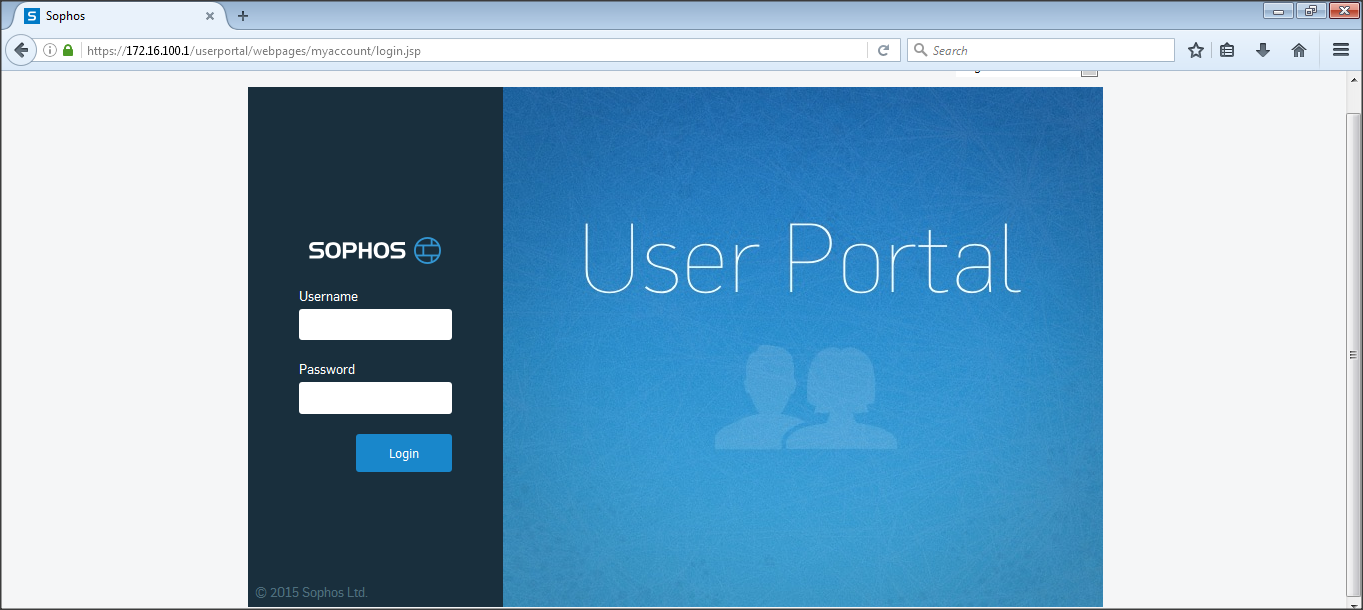Show bookmarks list icon in toolbar

coord(1227,50)
